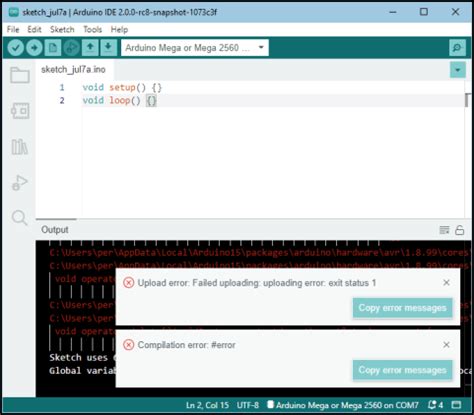The width and height of the screenshot is (474, 415).
Task: Save sketch with the down-arrow toolbar button
Action: (x=108, y=48)
